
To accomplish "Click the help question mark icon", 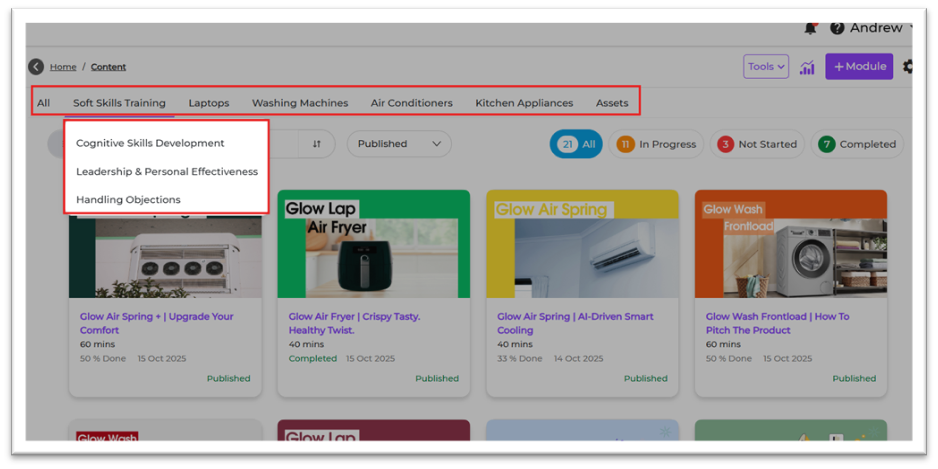I will coord(837,28).
